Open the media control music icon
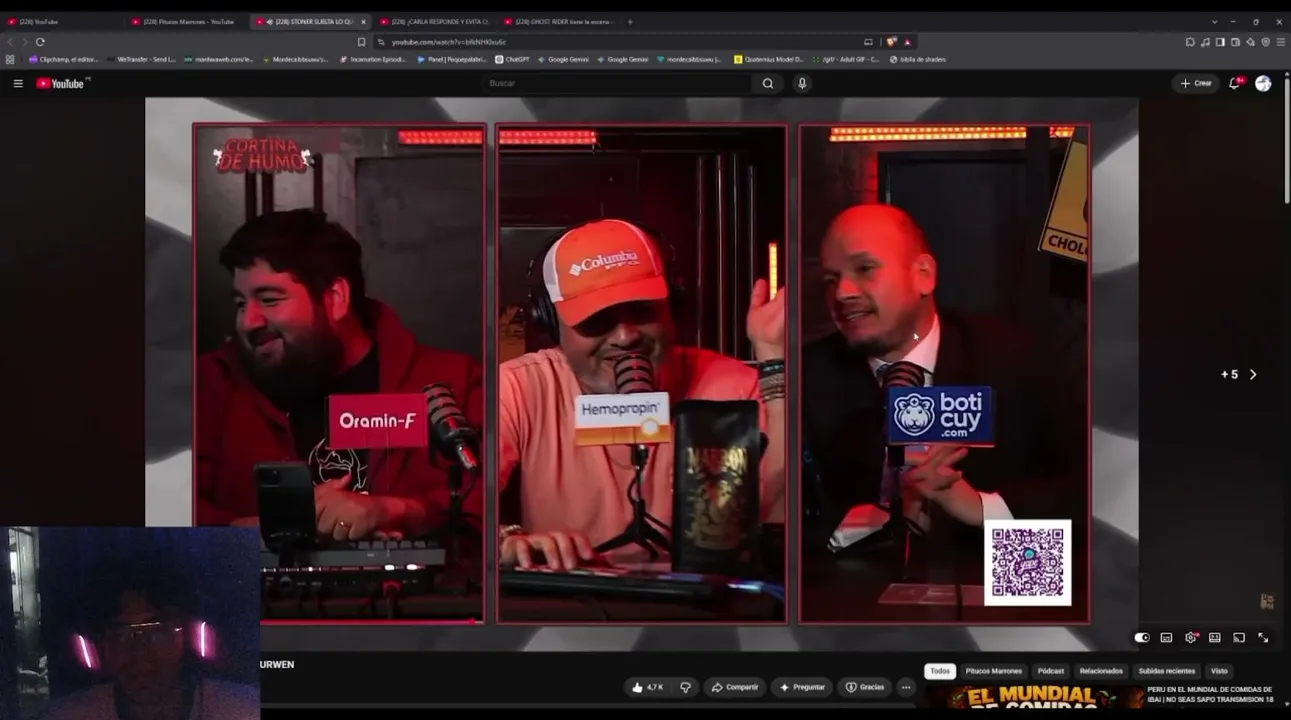Screen dimensions: 1291x720 coord(1205,42)
